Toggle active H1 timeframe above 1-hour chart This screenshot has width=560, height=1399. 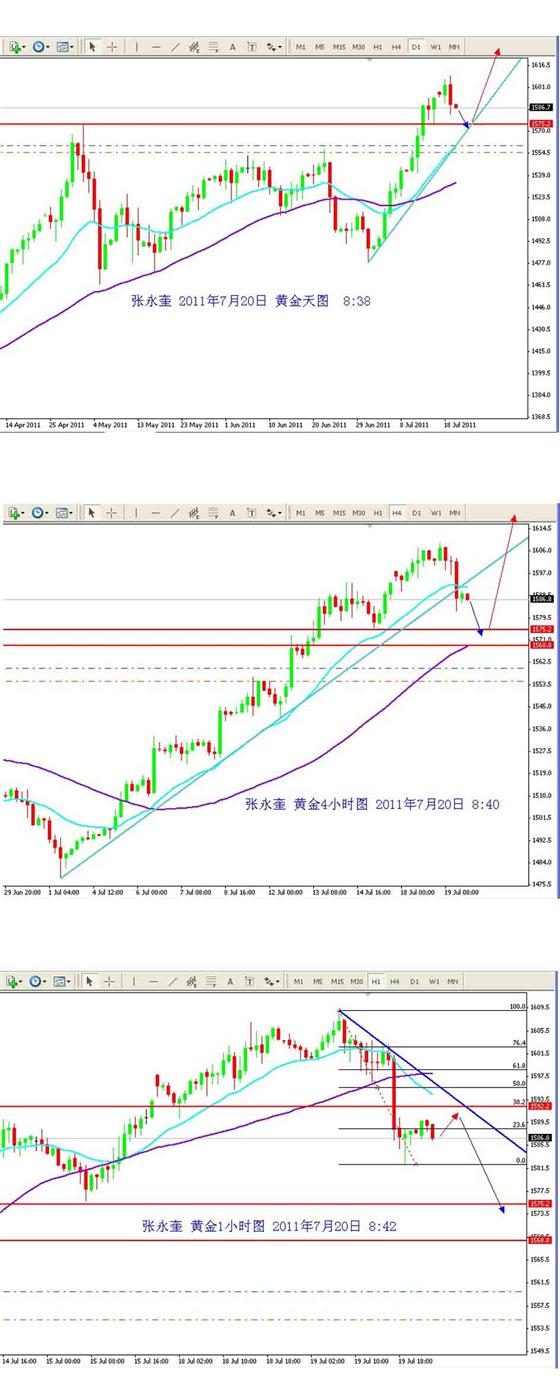click(377, 981)
